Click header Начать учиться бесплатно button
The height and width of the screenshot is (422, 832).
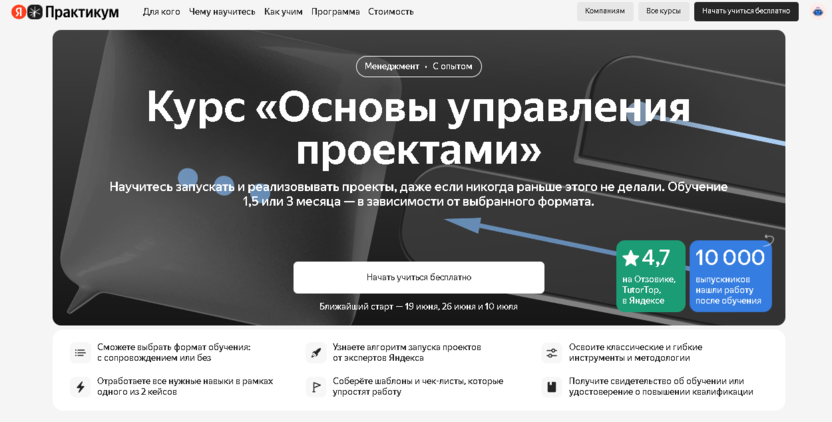point(746,11)
